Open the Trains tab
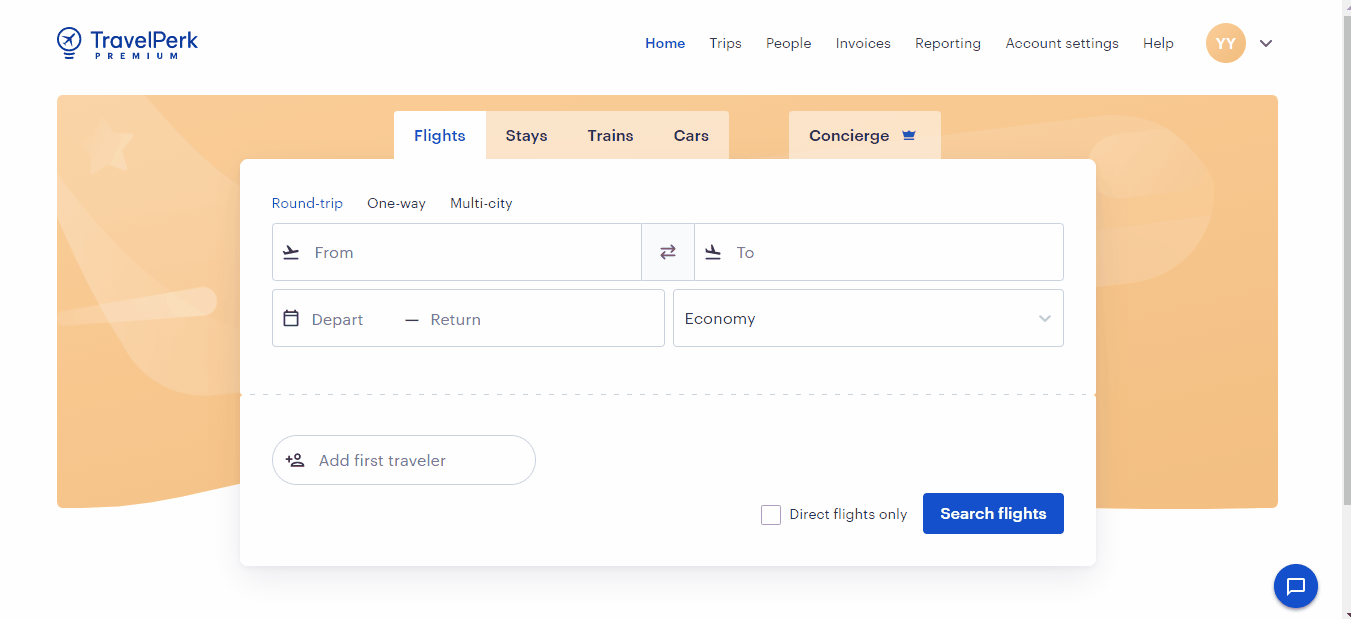The image size is (1351, 619). 610,135
